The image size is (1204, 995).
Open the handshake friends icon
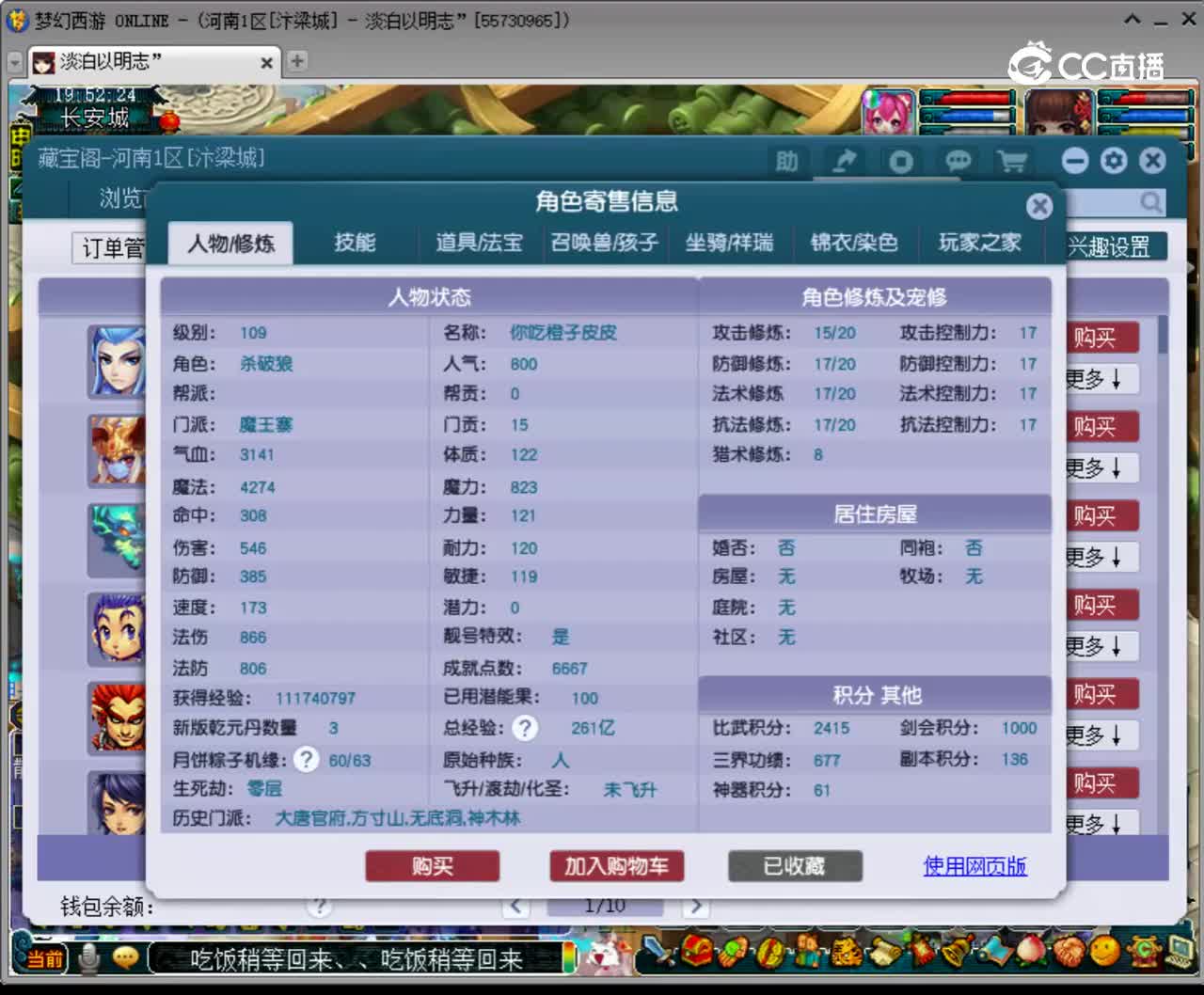tap(1069, 952)
